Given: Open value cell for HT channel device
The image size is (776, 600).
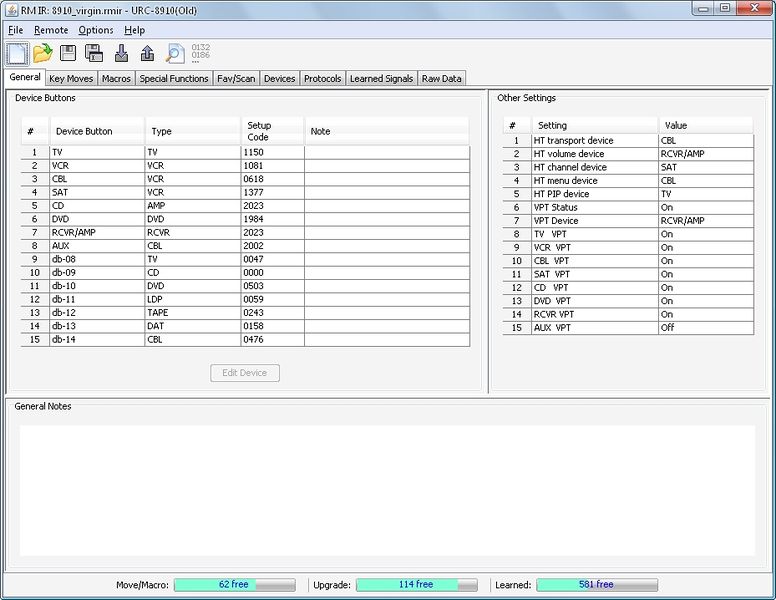Looking at the screenshot, I should pos(706,167).
